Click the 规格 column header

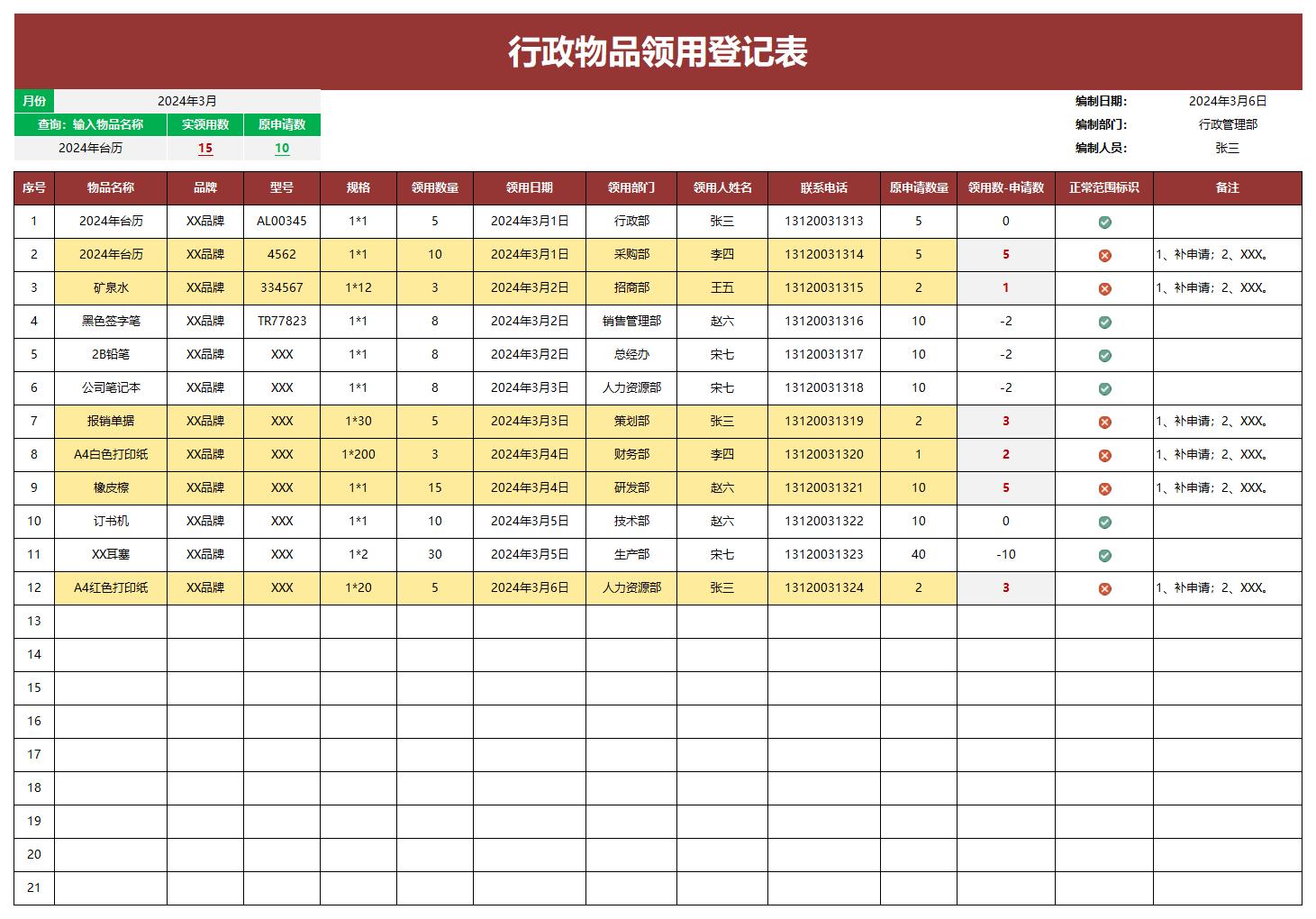[x=358, y=187]
